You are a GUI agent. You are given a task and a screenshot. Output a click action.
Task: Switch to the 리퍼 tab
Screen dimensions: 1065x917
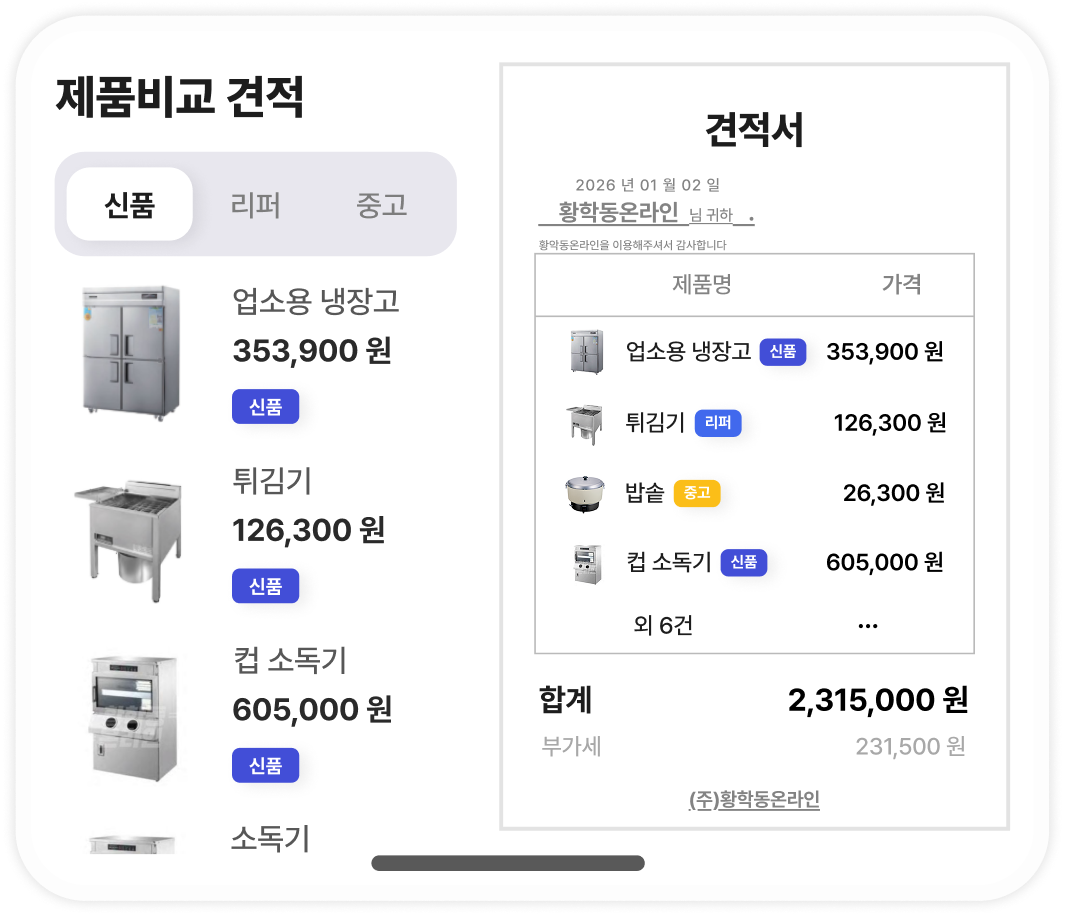coord(255,204)
